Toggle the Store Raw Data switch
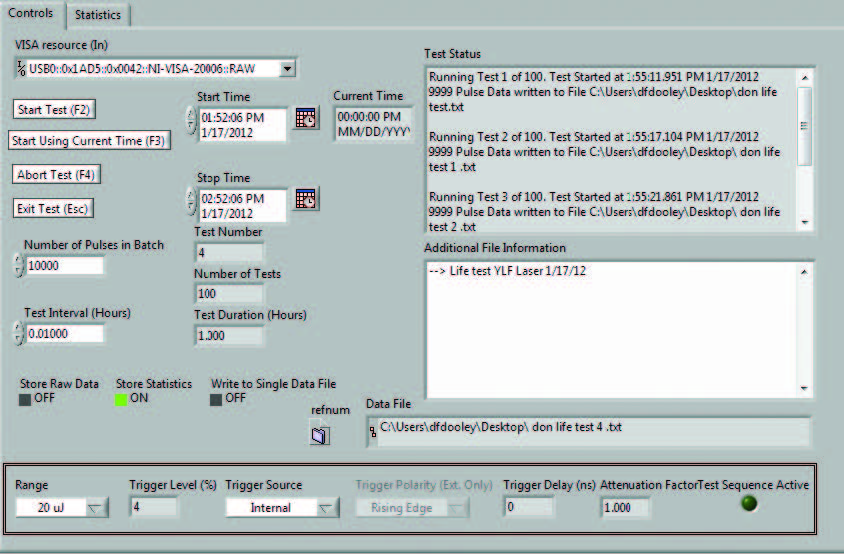Image resolution: width=844 pixels, height=554 pixels. point(26,399)
